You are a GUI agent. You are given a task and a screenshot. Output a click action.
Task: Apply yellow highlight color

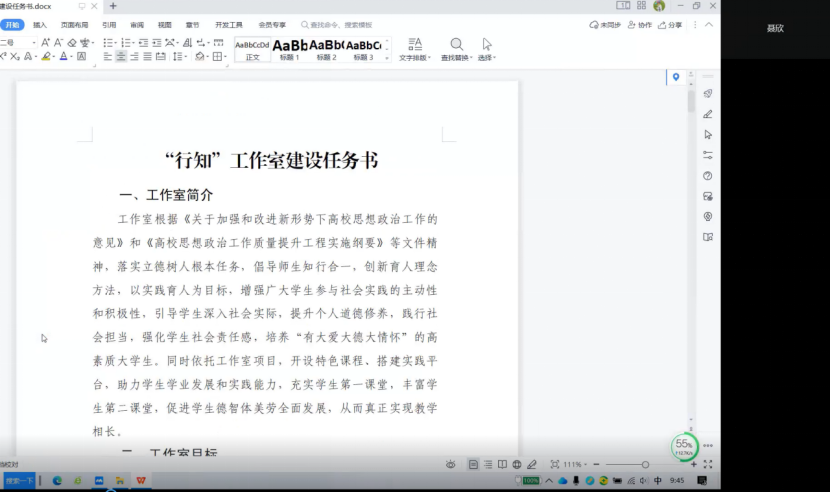[x=46, y=56]
